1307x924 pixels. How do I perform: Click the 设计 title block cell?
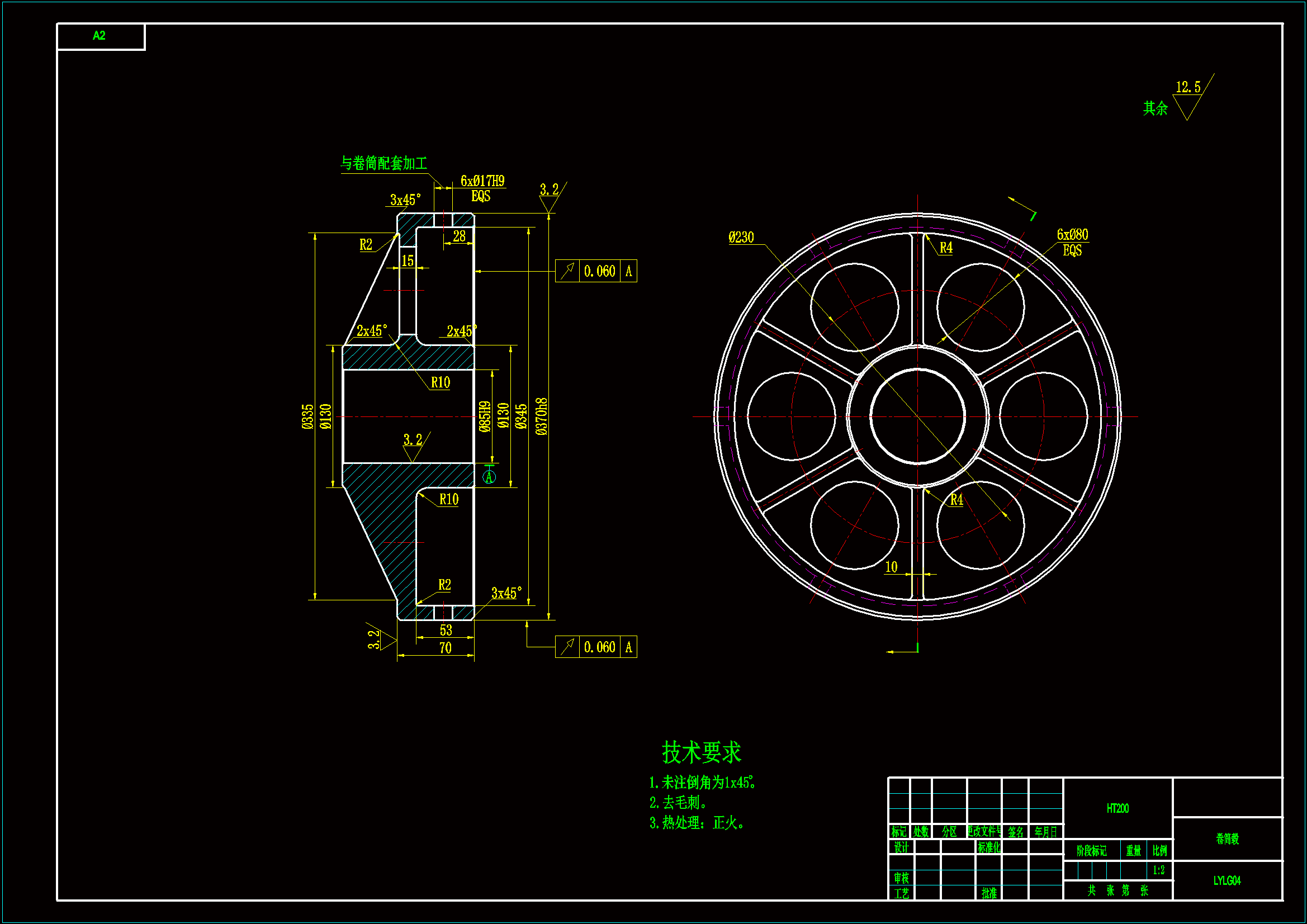(x=901, y=847)
